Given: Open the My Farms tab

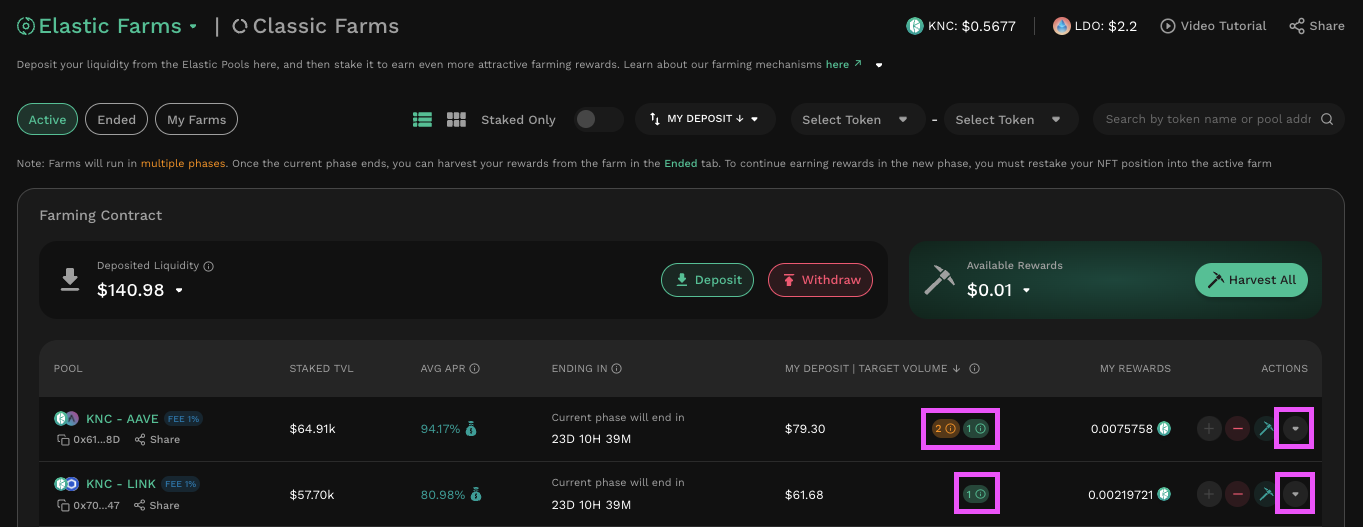Looking at the screenshot, I should click(x=196, y=120).
